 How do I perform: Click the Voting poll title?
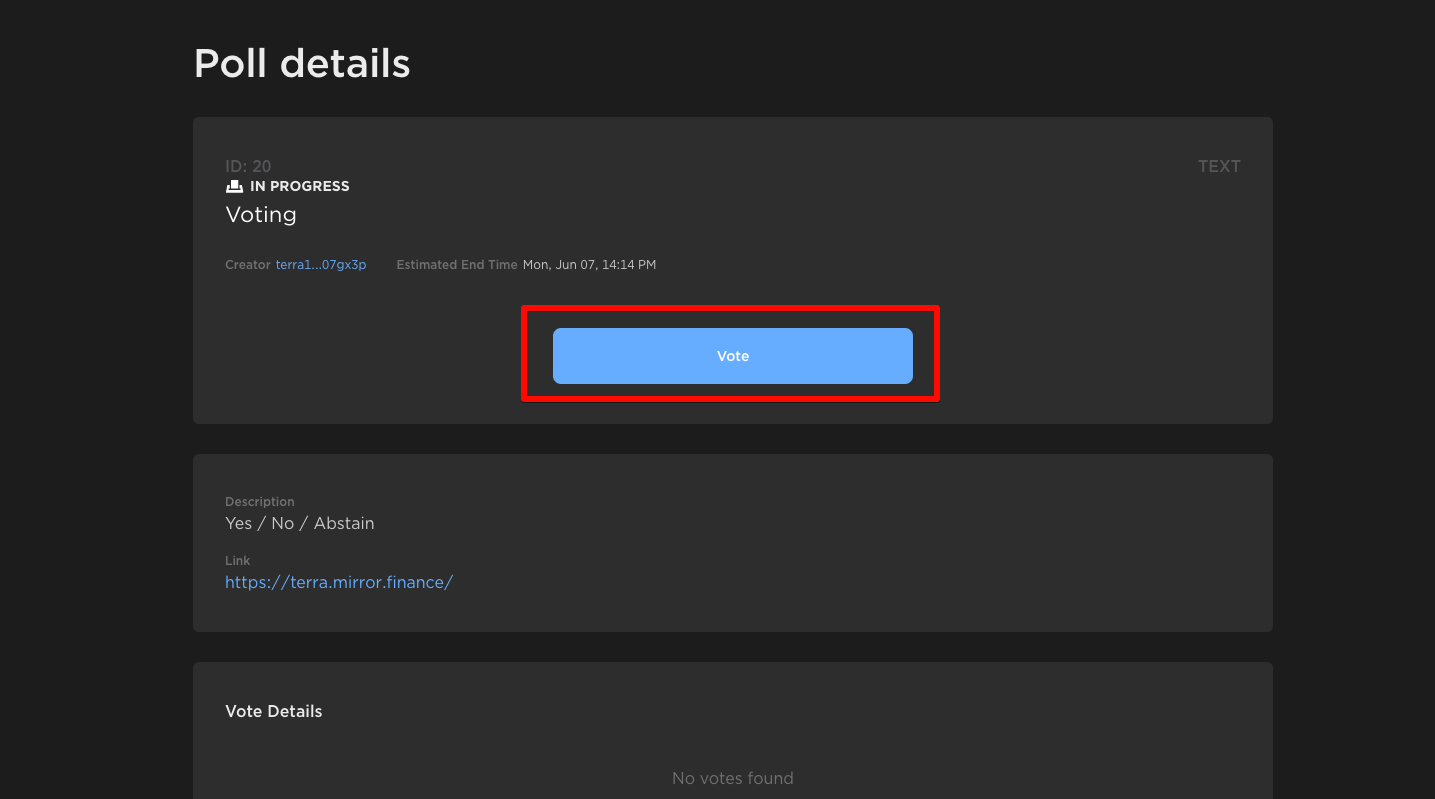[x=261, y=215]
